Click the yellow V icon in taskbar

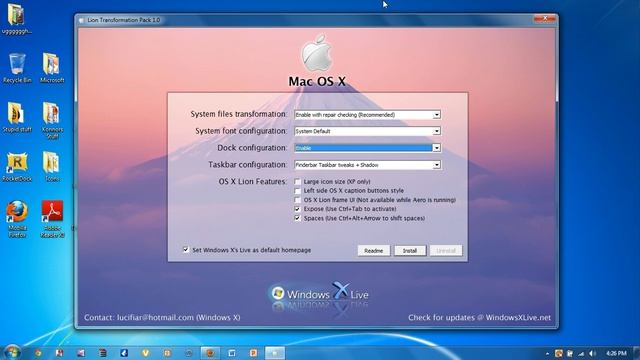pyautogui.click(x=145, y=353)
